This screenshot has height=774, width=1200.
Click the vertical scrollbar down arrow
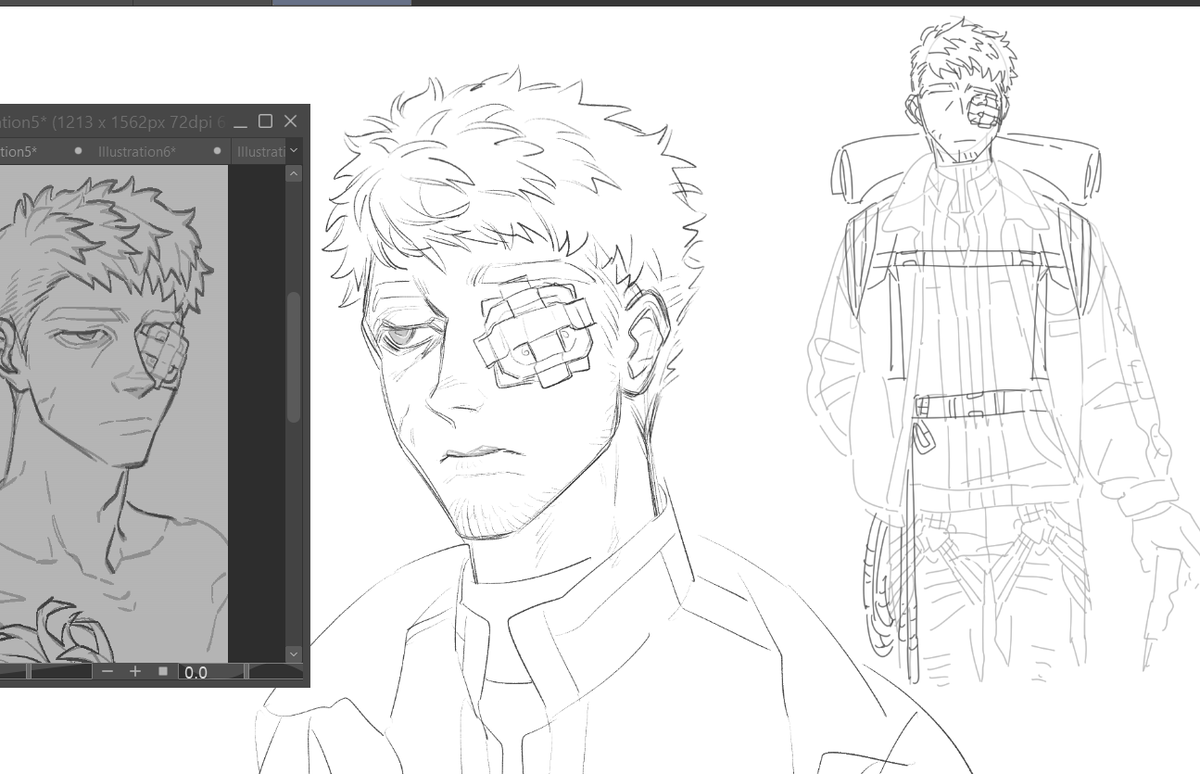coord(293,653)
